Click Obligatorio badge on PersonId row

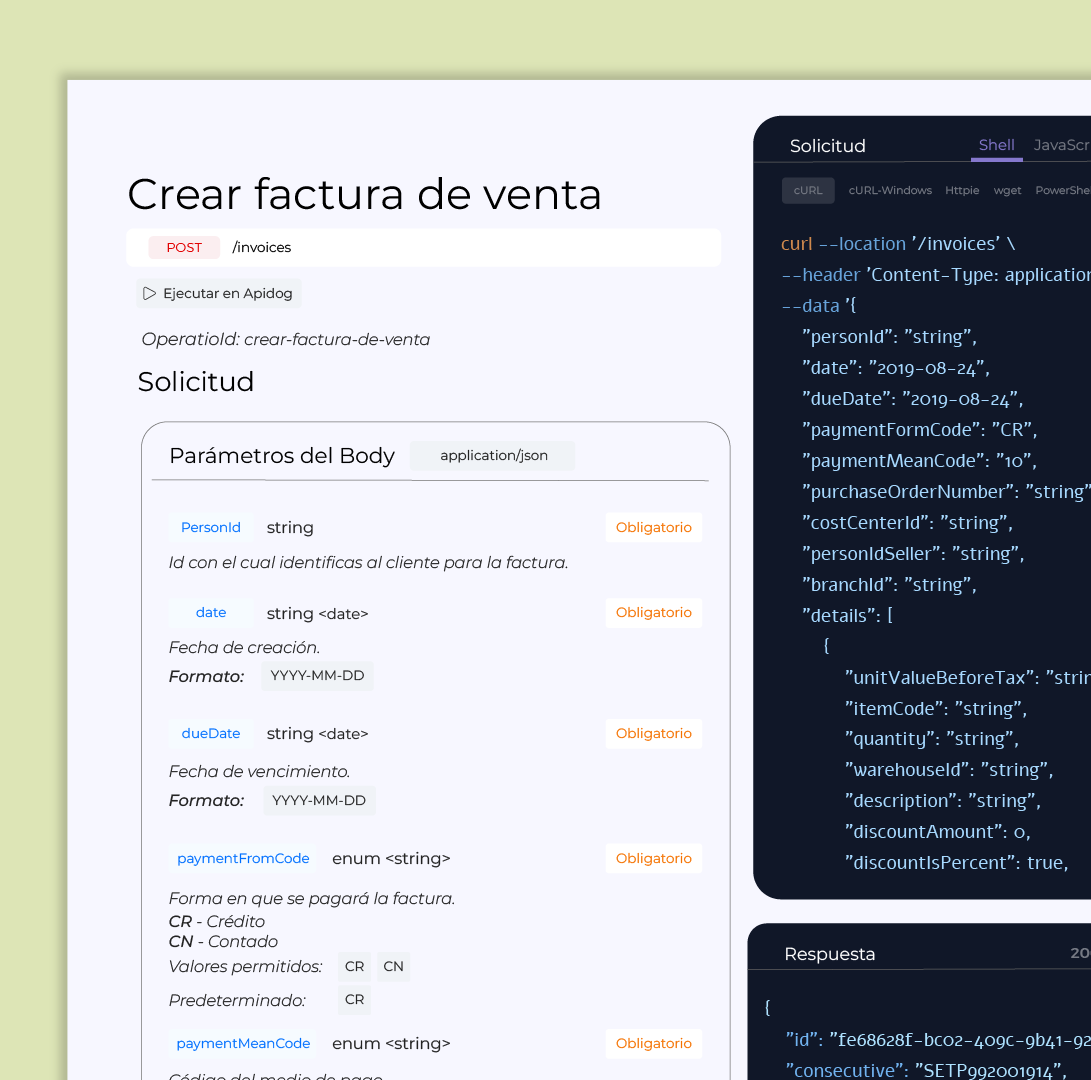[x=653, y=527]
